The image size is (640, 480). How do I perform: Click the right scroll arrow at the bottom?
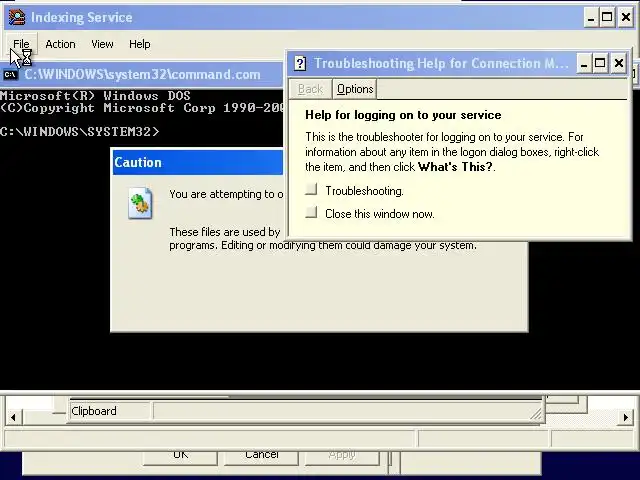tap(626, 417)
